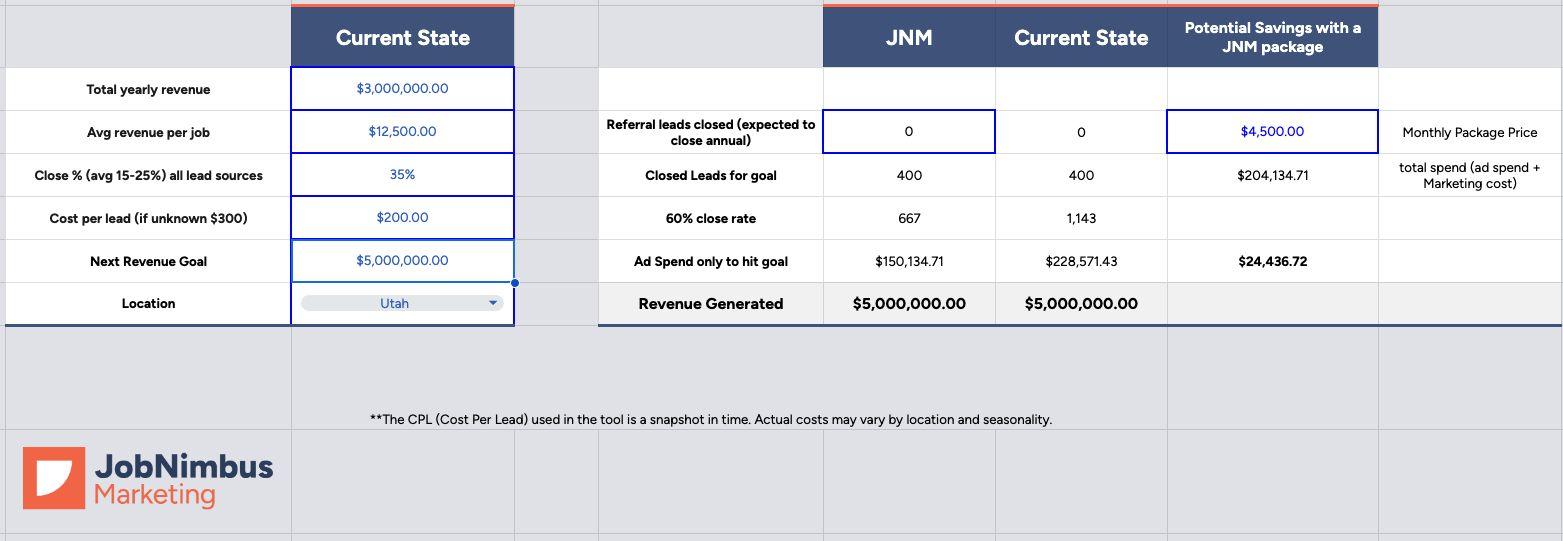
Task: Select the Current State ad spend $228,571.43 cell
Action: 1080,262
